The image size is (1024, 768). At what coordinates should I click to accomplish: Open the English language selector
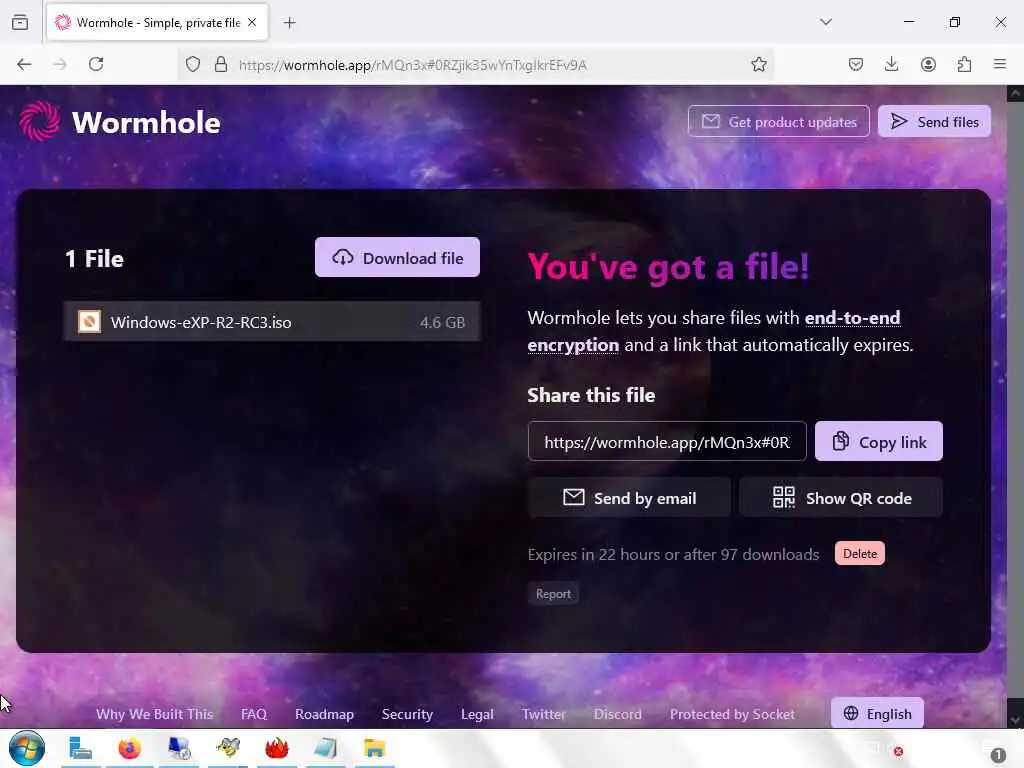(877, 713)
